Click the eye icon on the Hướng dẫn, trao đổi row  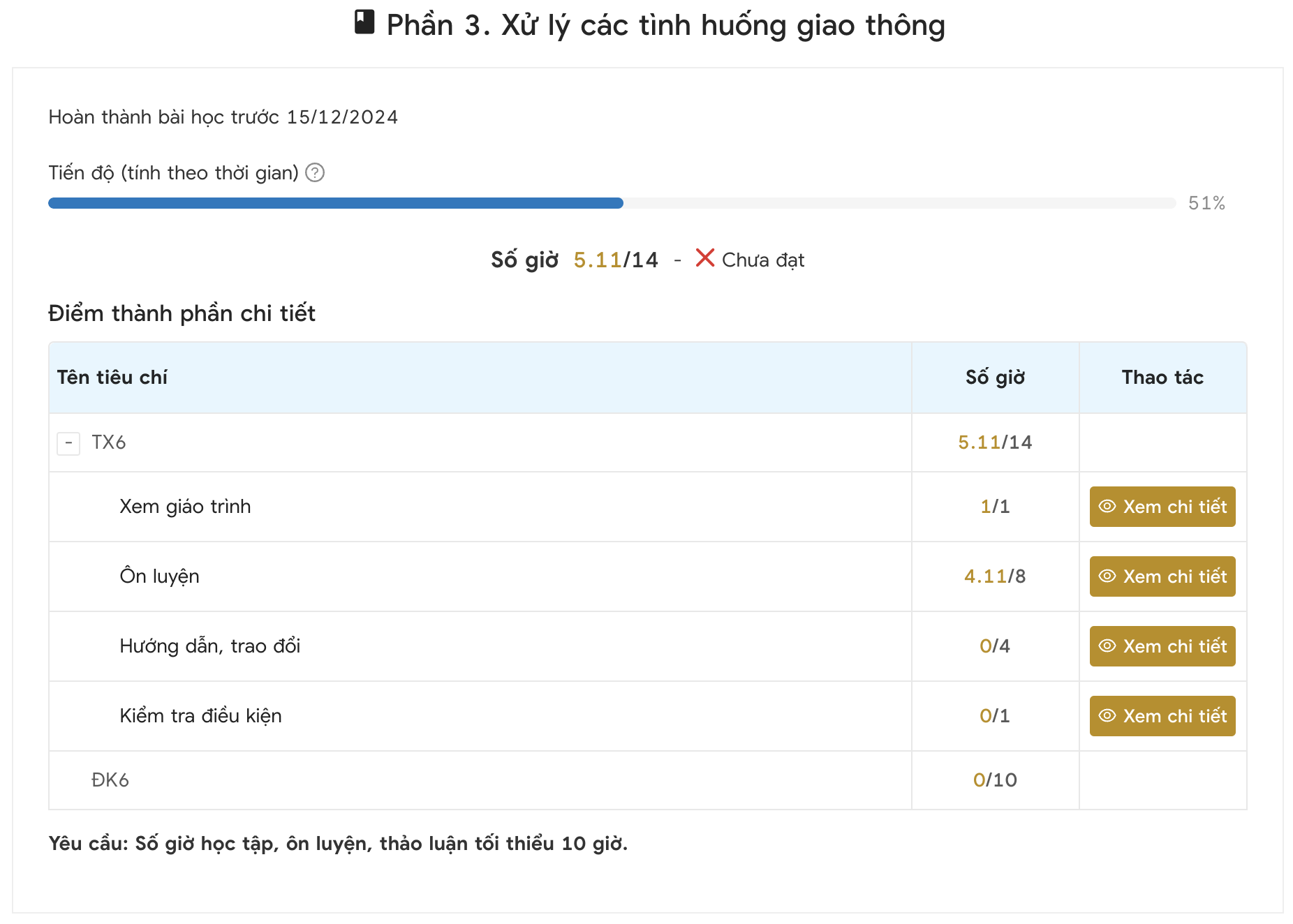pos(1107,646)
